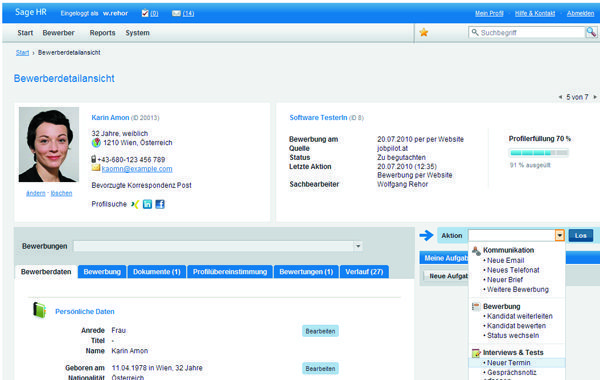This screenshot has height=380, width=600.
Task: Switch to the Verlauf (27) tab
Action: [x=364, y=272]
